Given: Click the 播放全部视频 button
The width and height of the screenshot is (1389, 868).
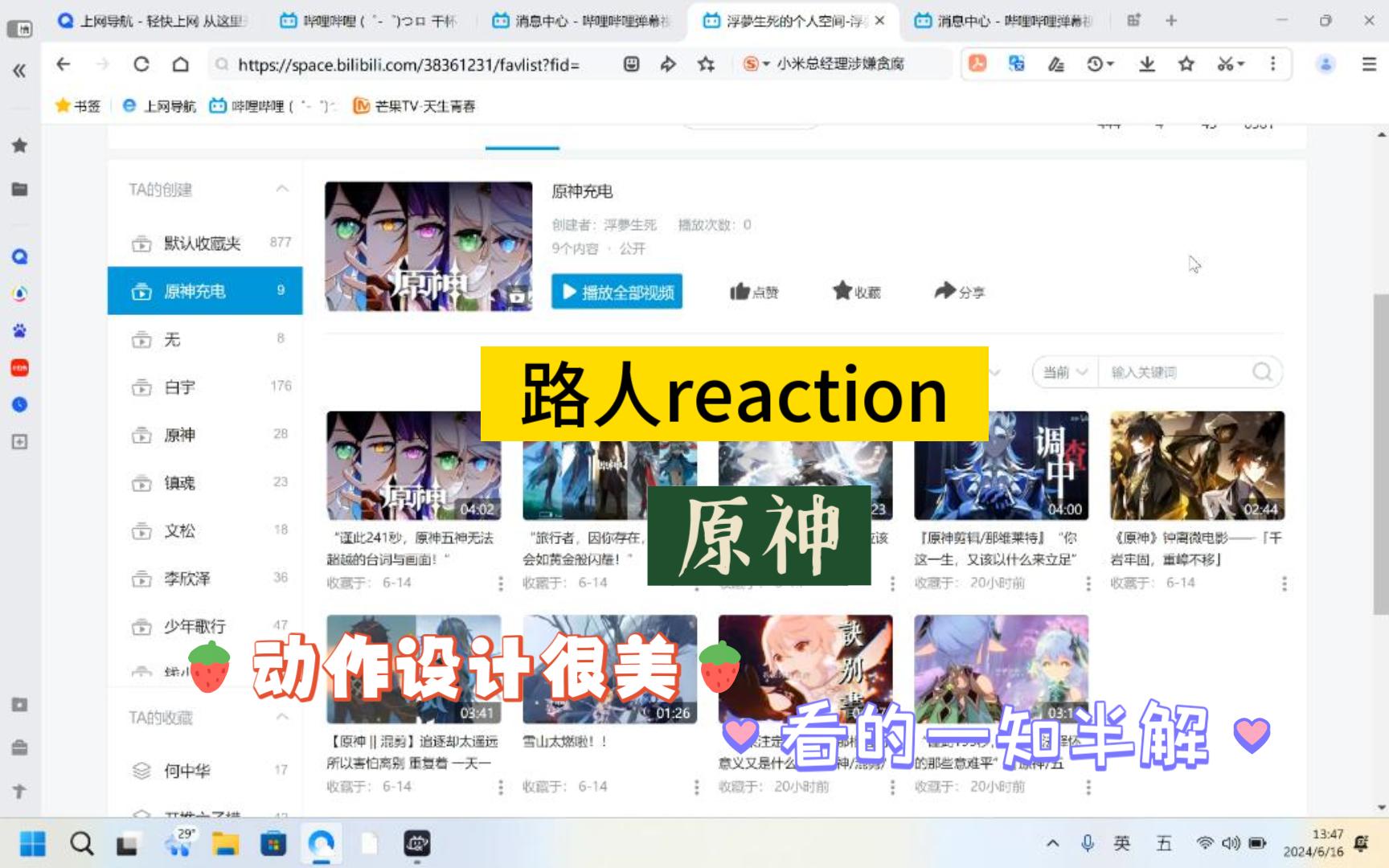Looking at the screenshot, I should (617, 292).
